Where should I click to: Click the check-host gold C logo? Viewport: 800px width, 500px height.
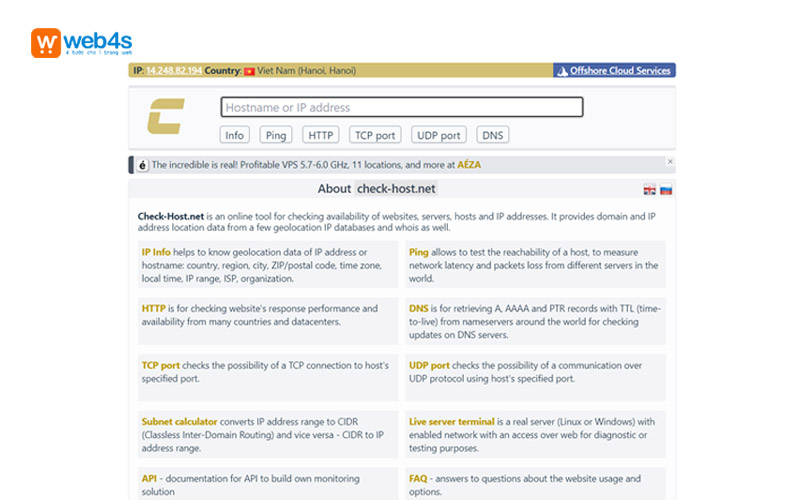[166, 116]
